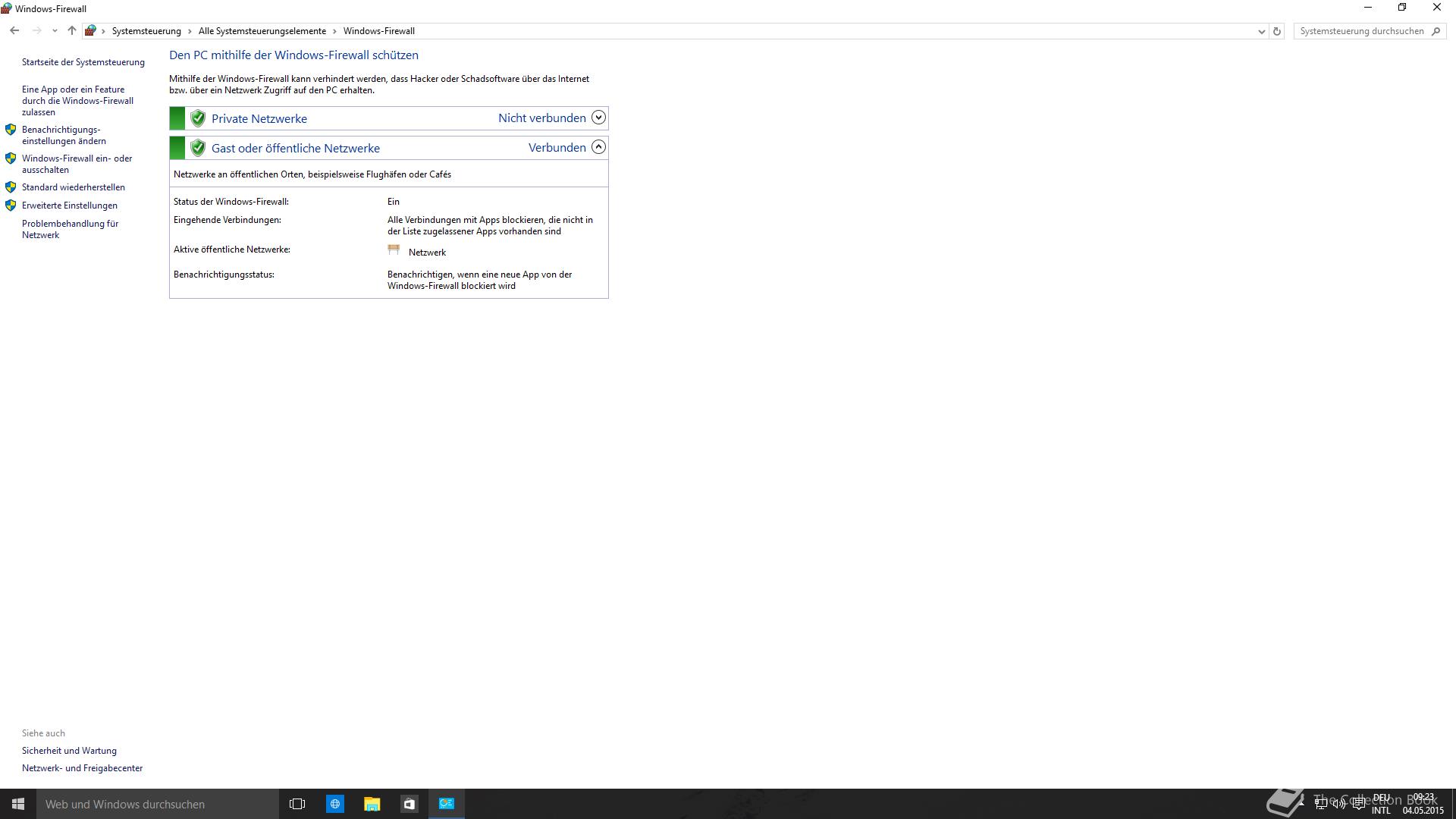Image resolution: width=1456 pixels, height=819 pixels.
Task: Open Problembehandlung für Netzwerk link
Action: (71, 229)
